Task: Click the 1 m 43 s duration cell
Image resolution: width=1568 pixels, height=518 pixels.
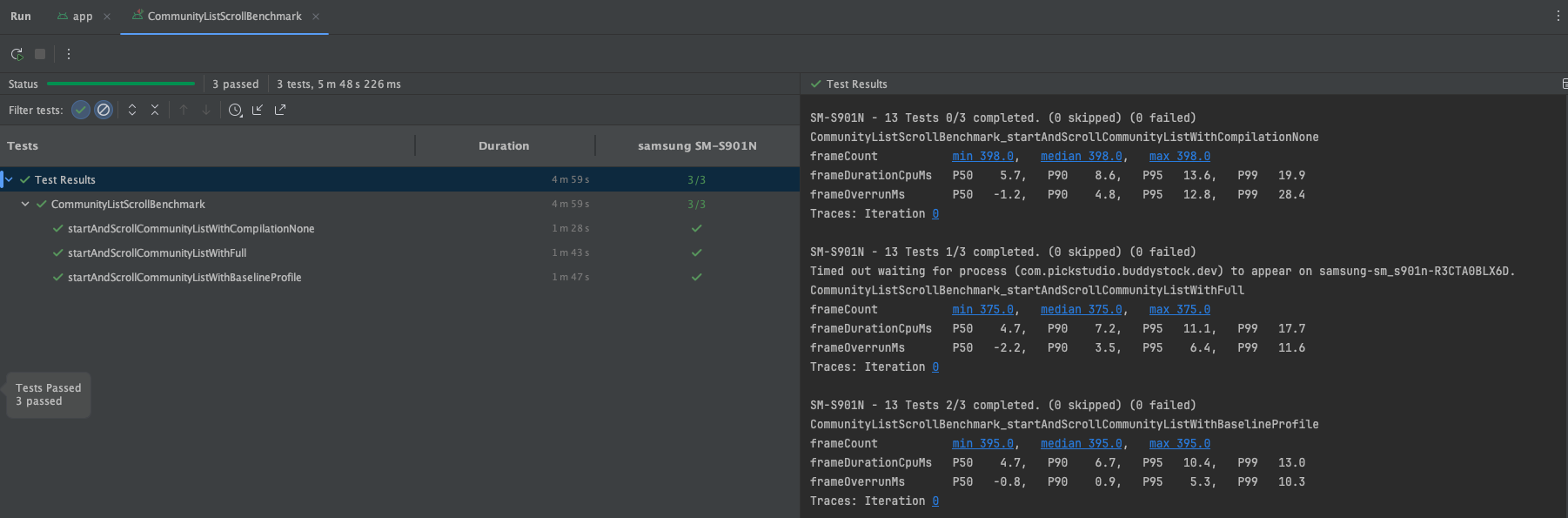Action: point(570,252)
